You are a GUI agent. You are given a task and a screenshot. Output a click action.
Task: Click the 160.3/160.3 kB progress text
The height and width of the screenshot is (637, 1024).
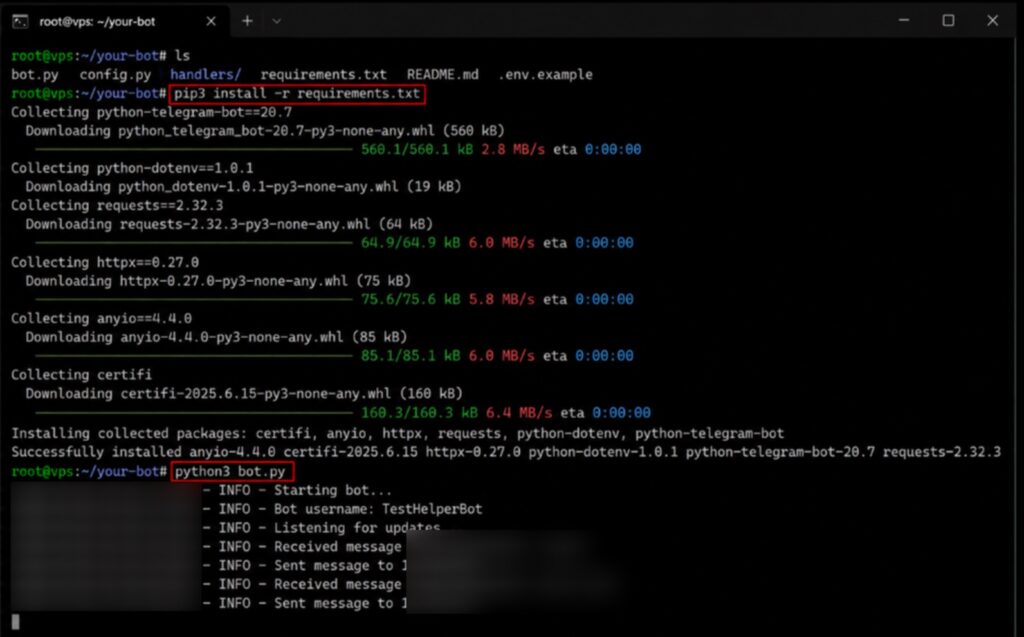pos(419,413)
